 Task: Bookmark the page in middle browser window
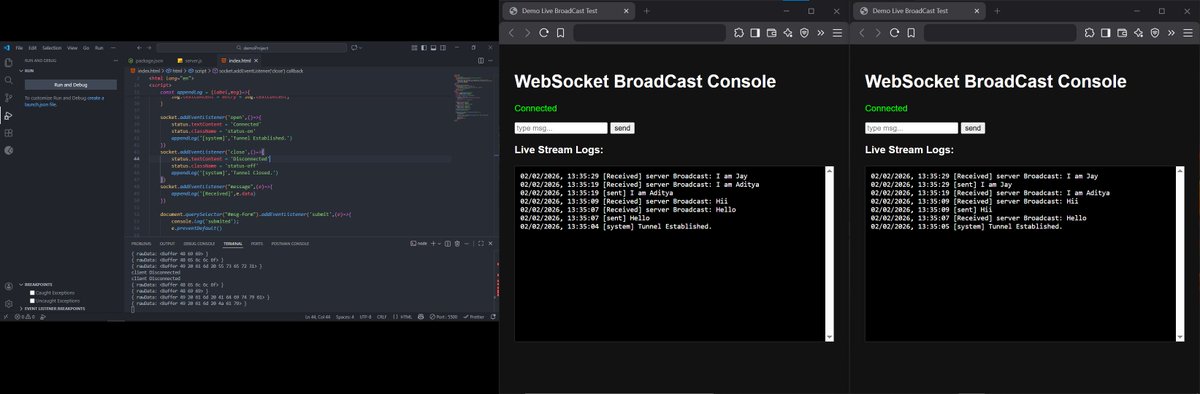pyautogui.click(x=560, y=33)
